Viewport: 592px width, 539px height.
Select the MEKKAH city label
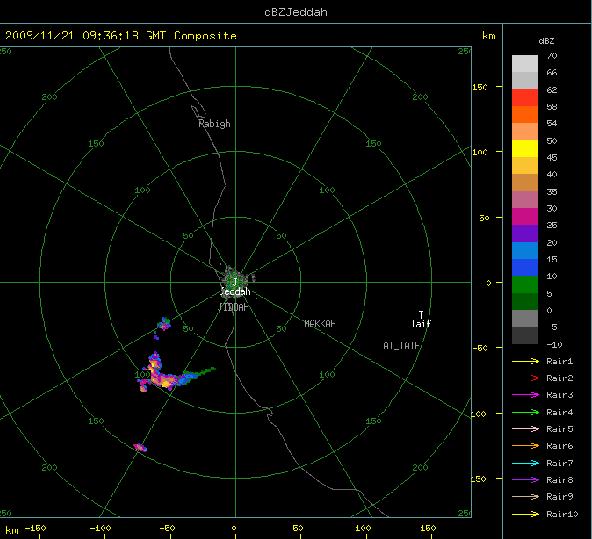click(319, 323)
